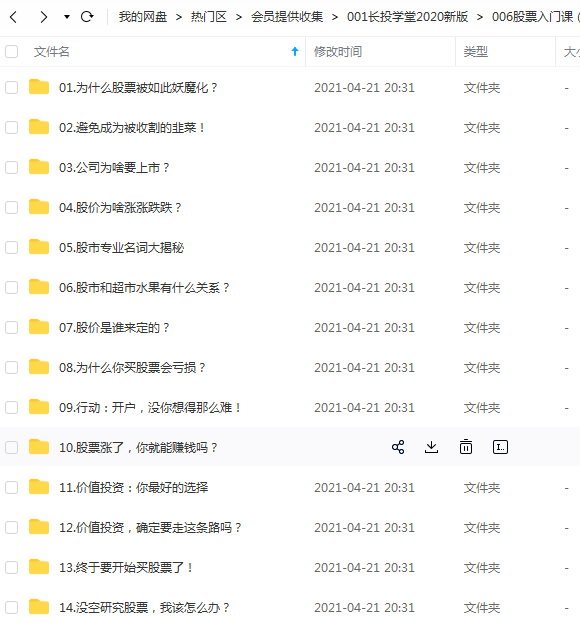Open 14.没空研究股票，我该怎么办 folder
Image resolution: width=580 pixels, height=623 pixels.
pyautogui.click(x=144, y=608)
